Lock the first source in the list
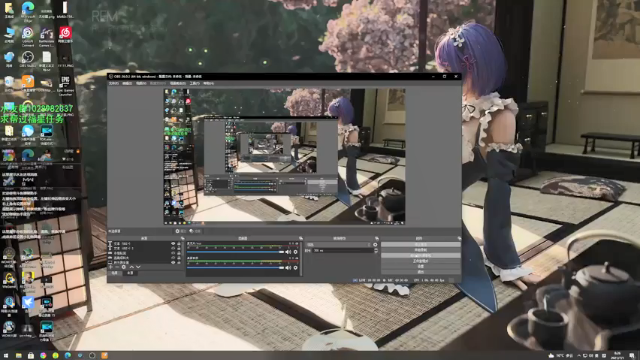This screenshot has width=640, height=360. (179, 244)
